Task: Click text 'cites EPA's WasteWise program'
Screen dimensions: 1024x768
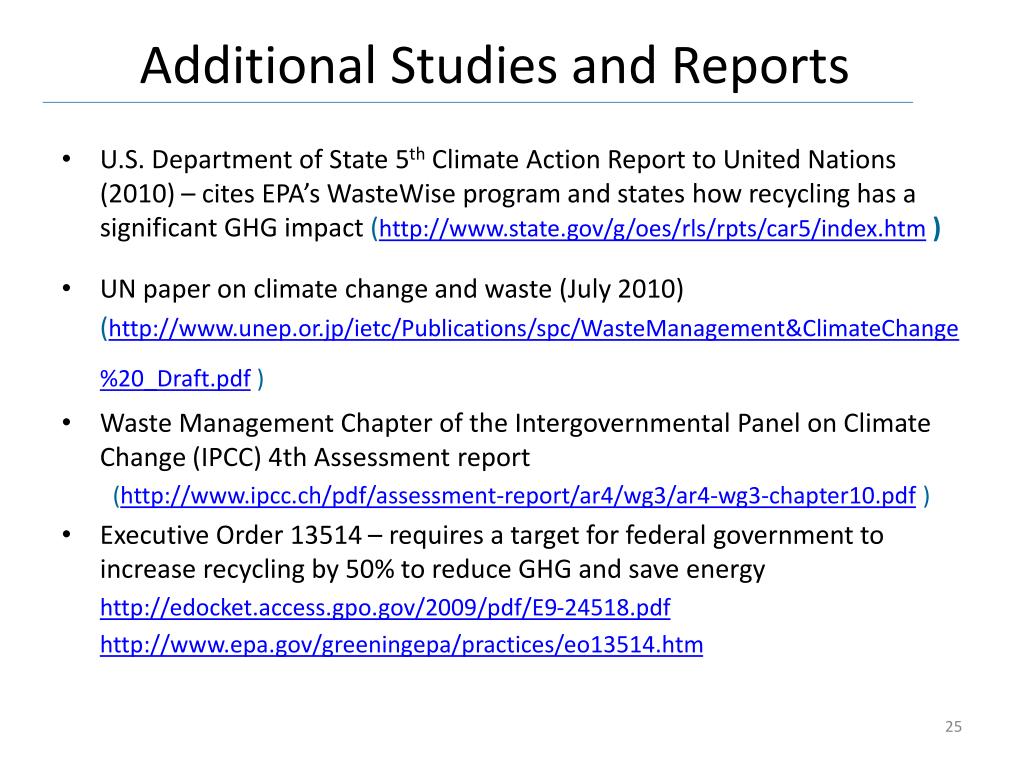Action: point(381,194)
